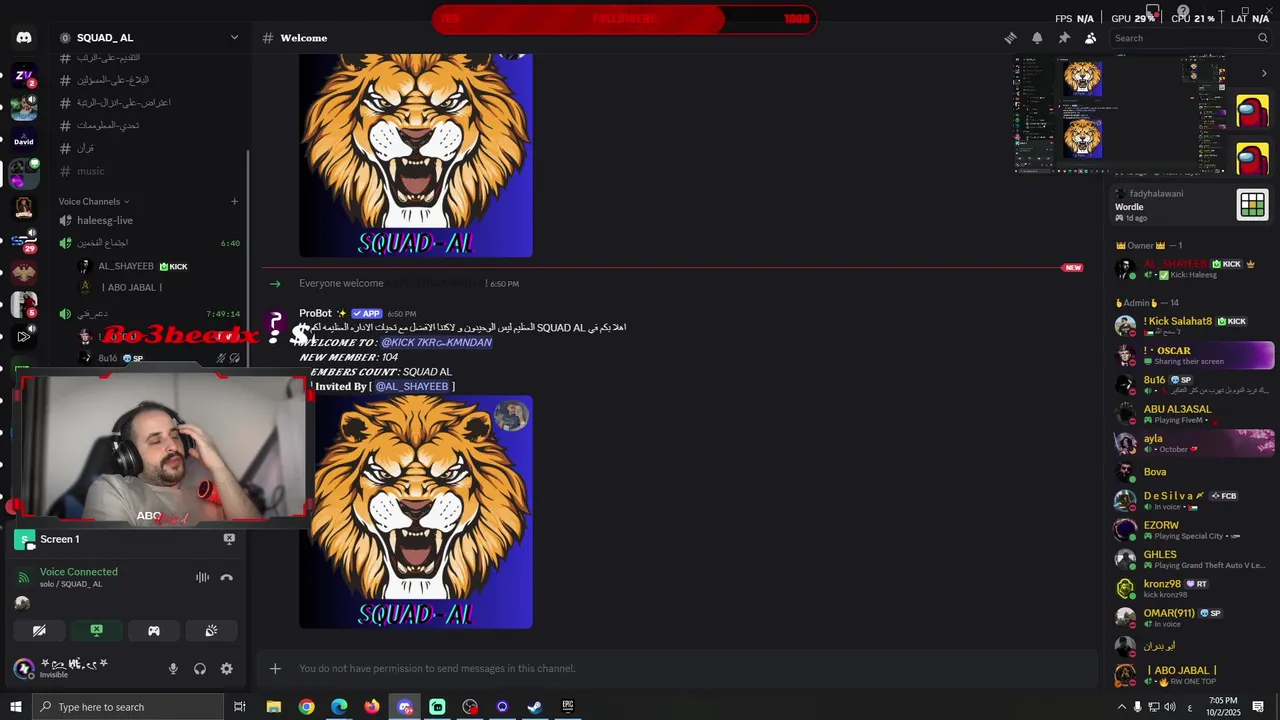
Task: Stop streaming via Screen 1 stop icon
Action: coord(229,539)
